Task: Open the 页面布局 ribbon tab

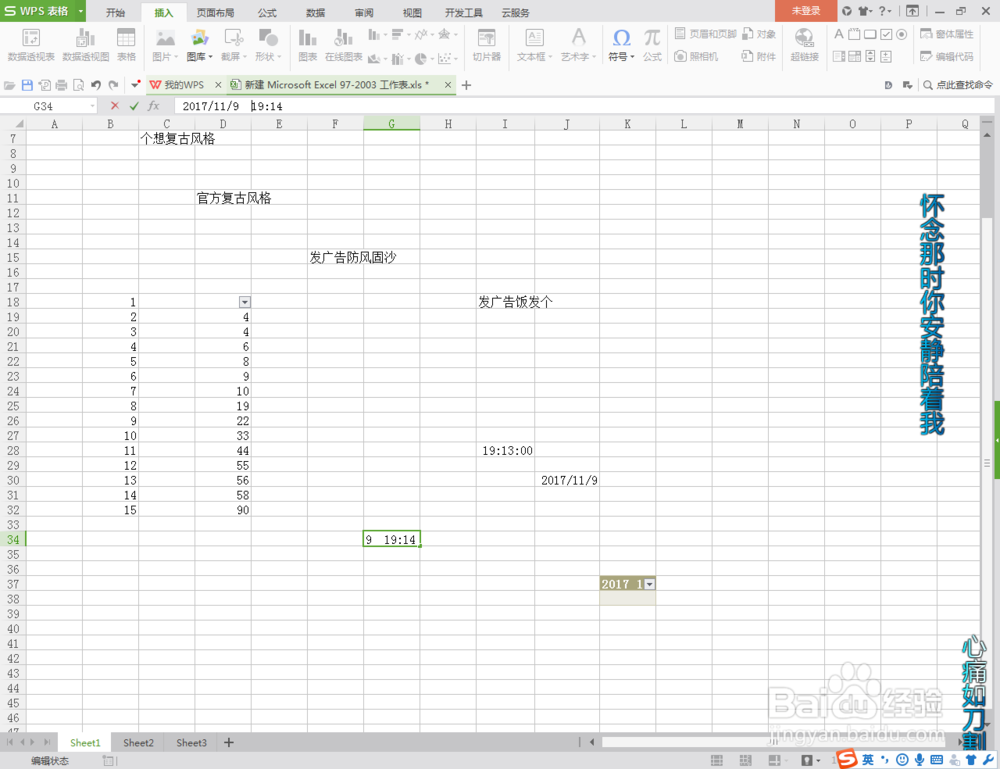Action: (215, 13)
